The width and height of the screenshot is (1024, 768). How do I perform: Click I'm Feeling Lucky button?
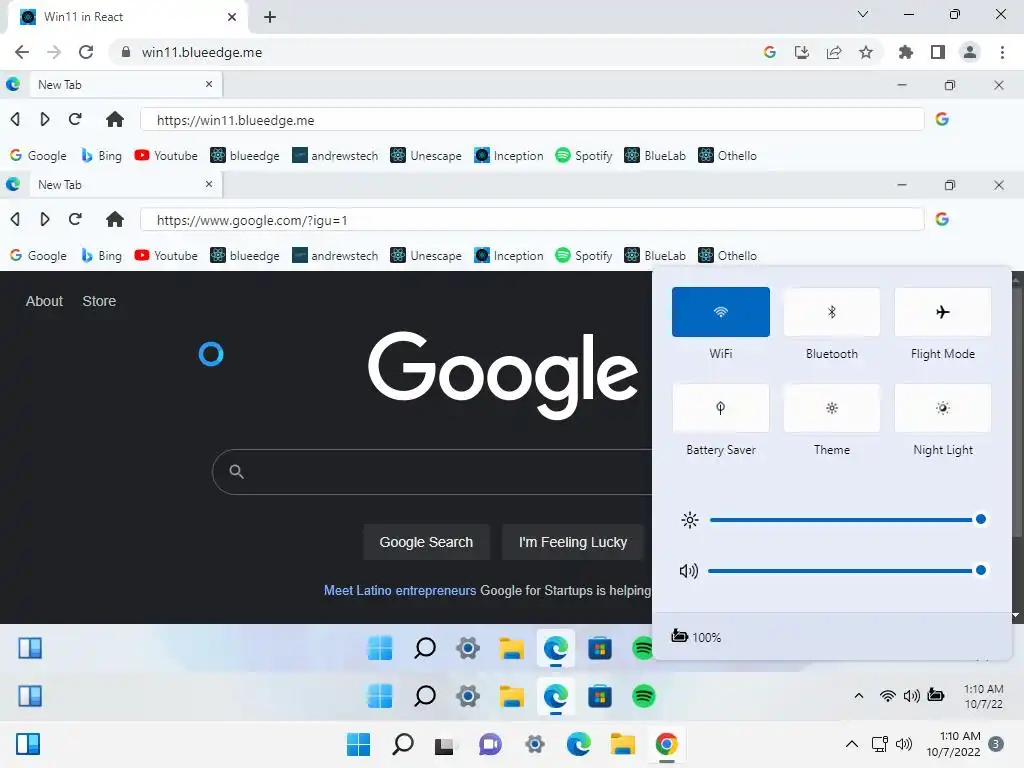(573, 542)
